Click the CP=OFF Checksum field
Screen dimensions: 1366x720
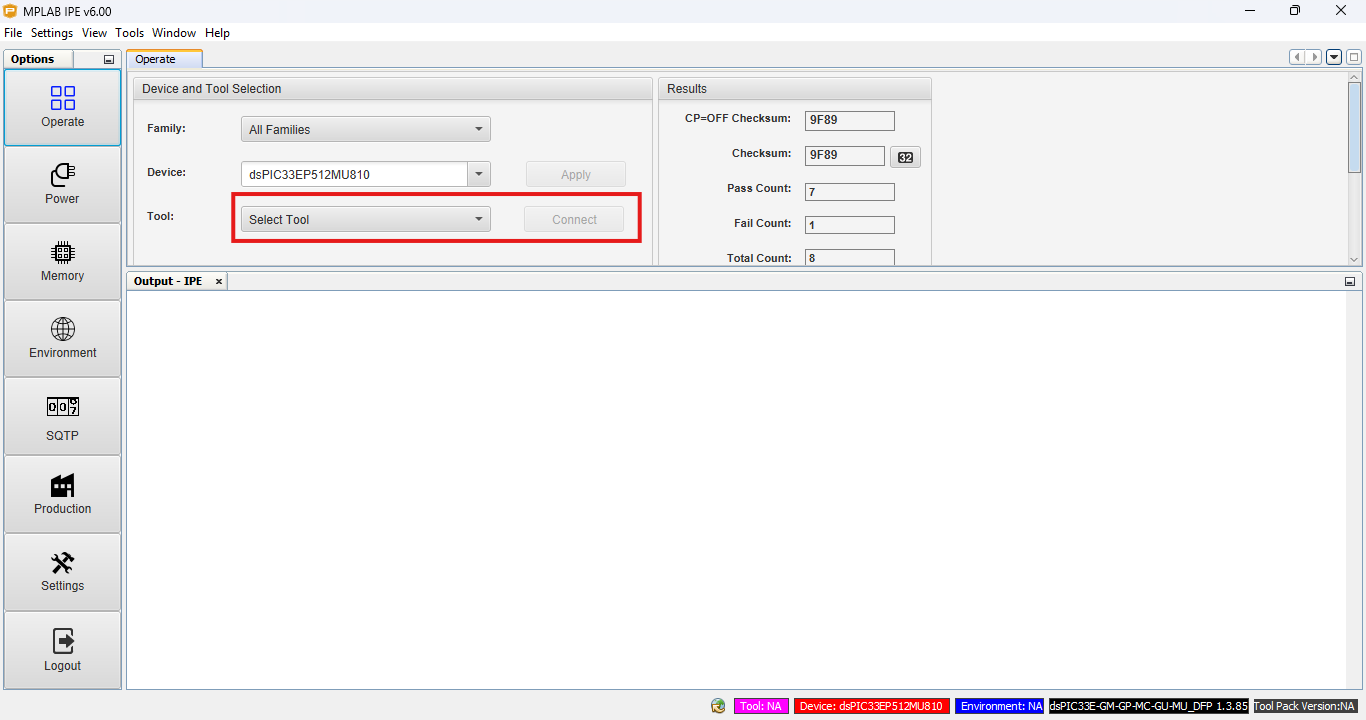click(x=850, y=121)
